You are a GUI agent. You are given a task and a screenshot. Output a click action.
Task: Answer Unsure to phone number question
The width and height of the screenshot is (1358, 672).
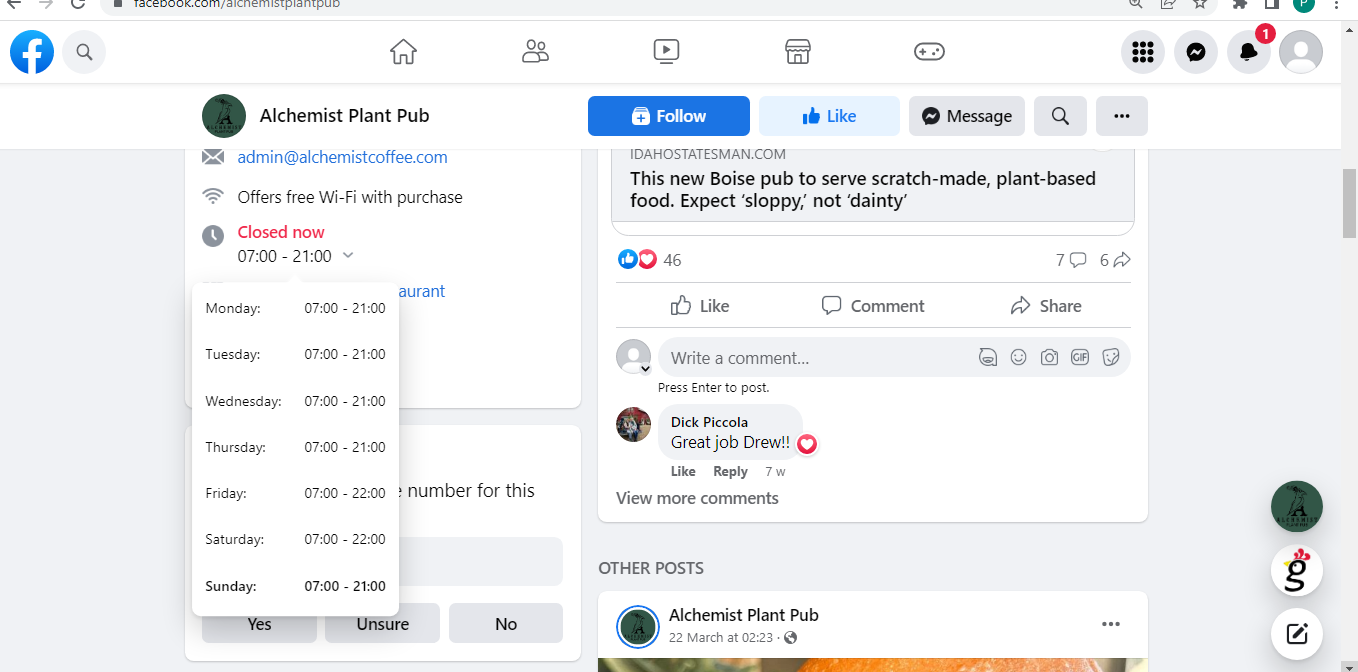pyautogui.click(x=382, y=624)
